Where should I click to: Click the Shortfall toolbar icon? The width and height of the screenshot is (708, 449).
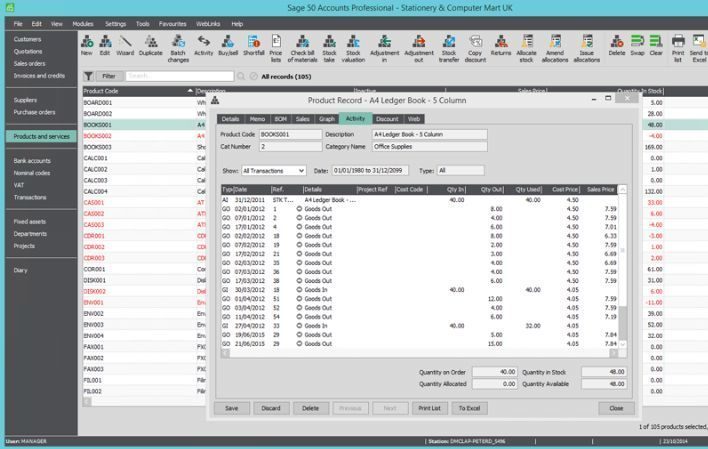(x=254, y=46)
